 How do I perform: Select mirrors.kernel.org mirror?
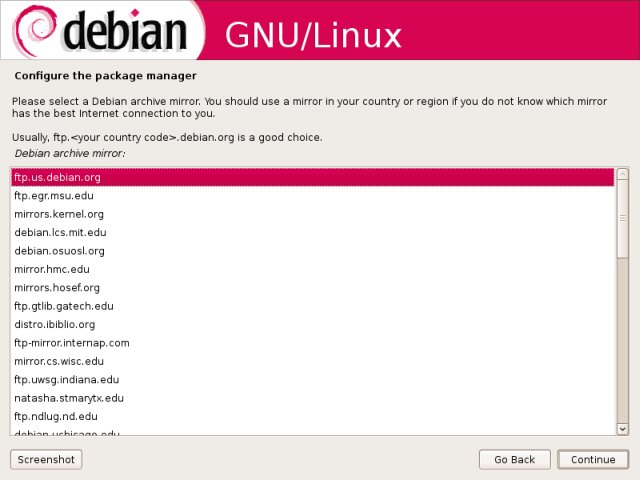[59, 214]
